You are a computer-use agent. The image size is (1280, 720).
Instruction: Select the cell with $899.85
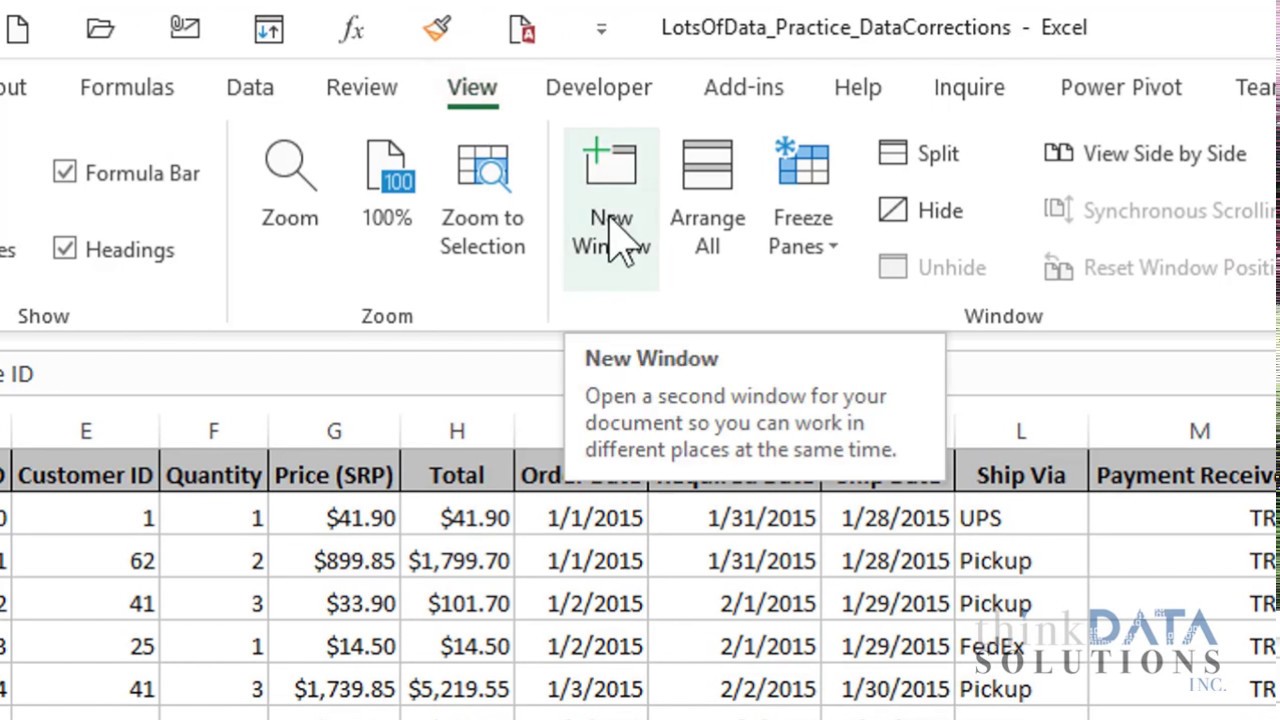[x=334, y=561]
